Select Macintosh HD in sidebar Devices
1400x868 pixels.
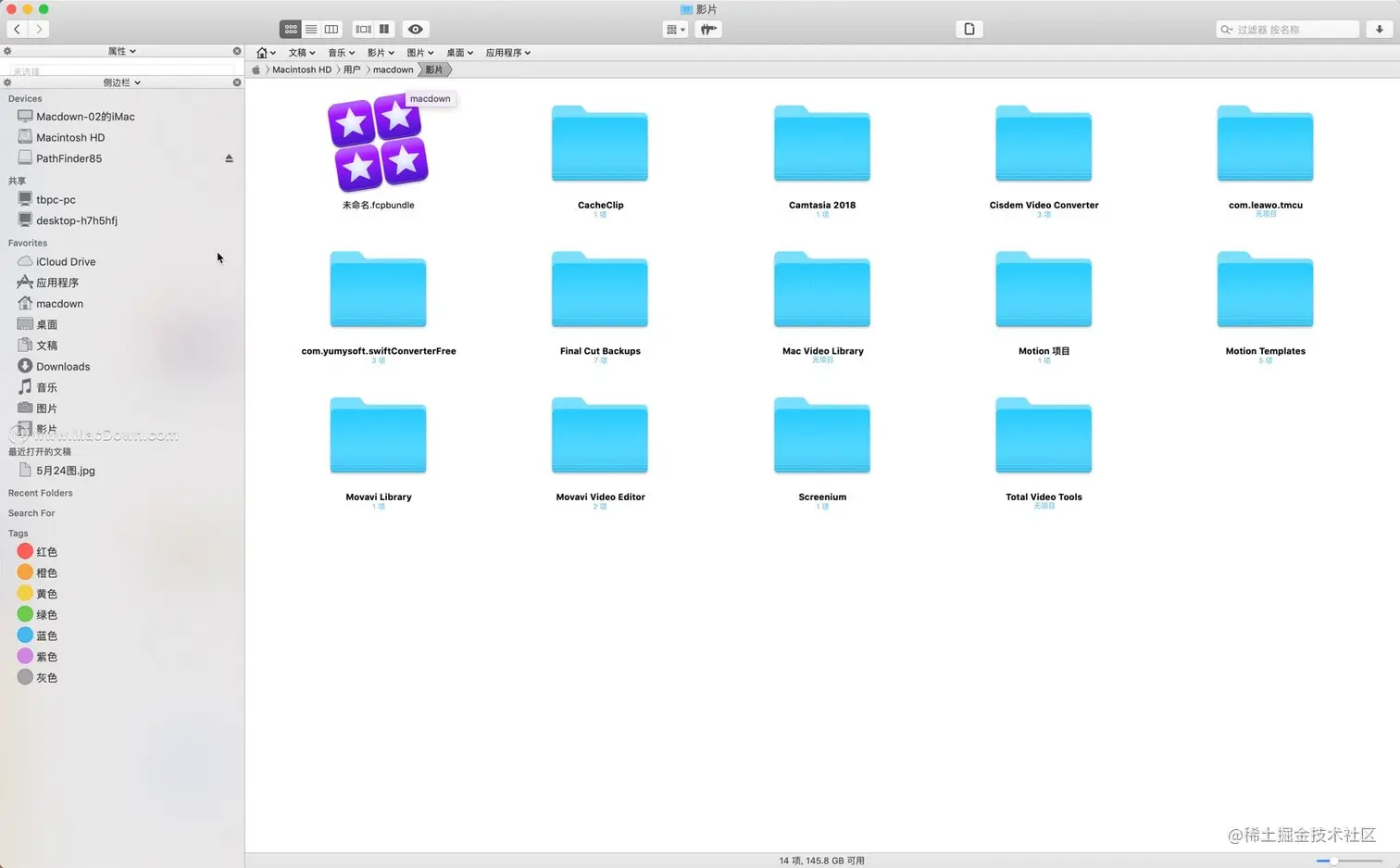coord(70,137)
